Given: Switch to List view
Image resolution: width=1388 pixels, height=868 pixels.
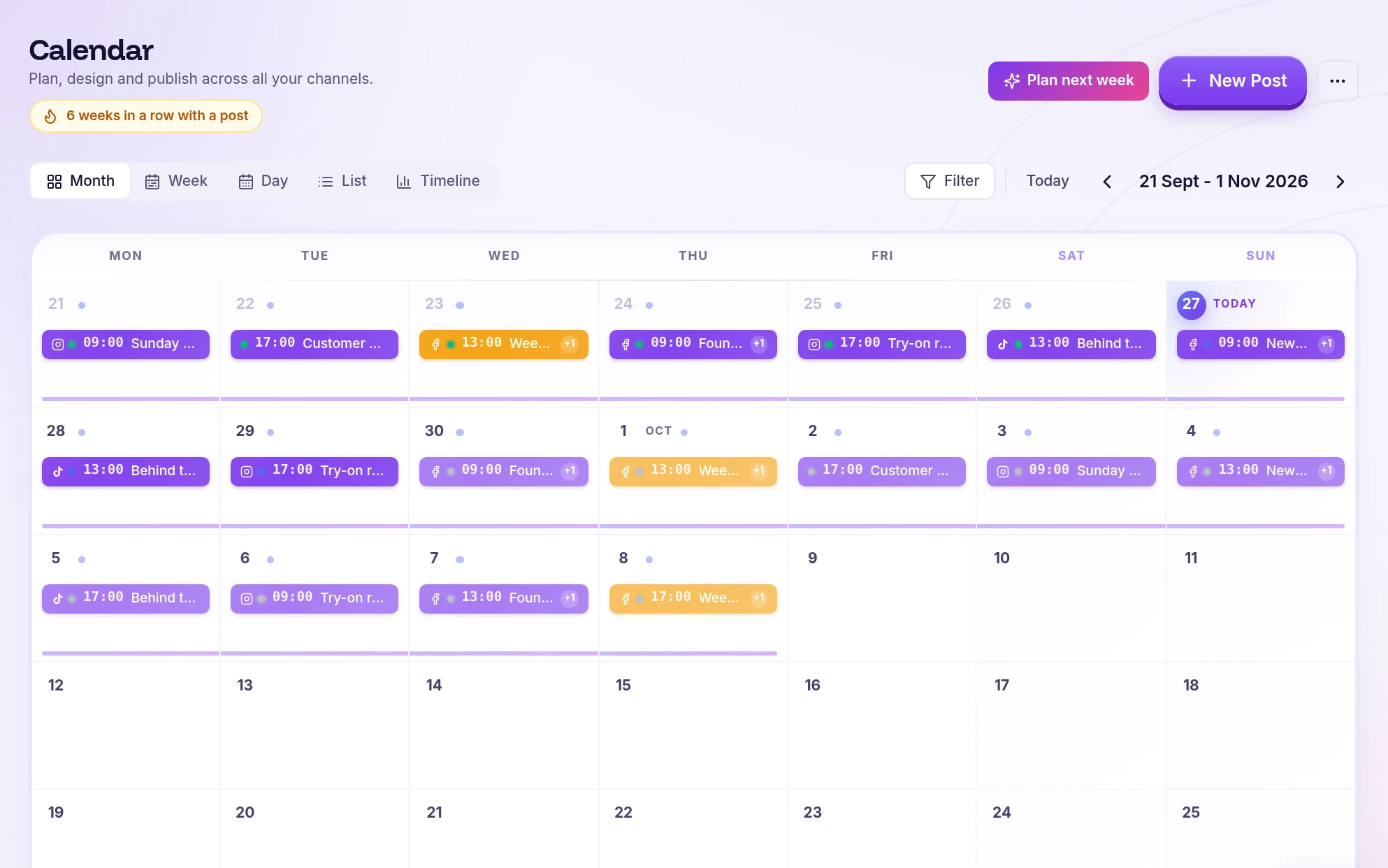Looking at the screenshot, I should click(x=342, y=181).
